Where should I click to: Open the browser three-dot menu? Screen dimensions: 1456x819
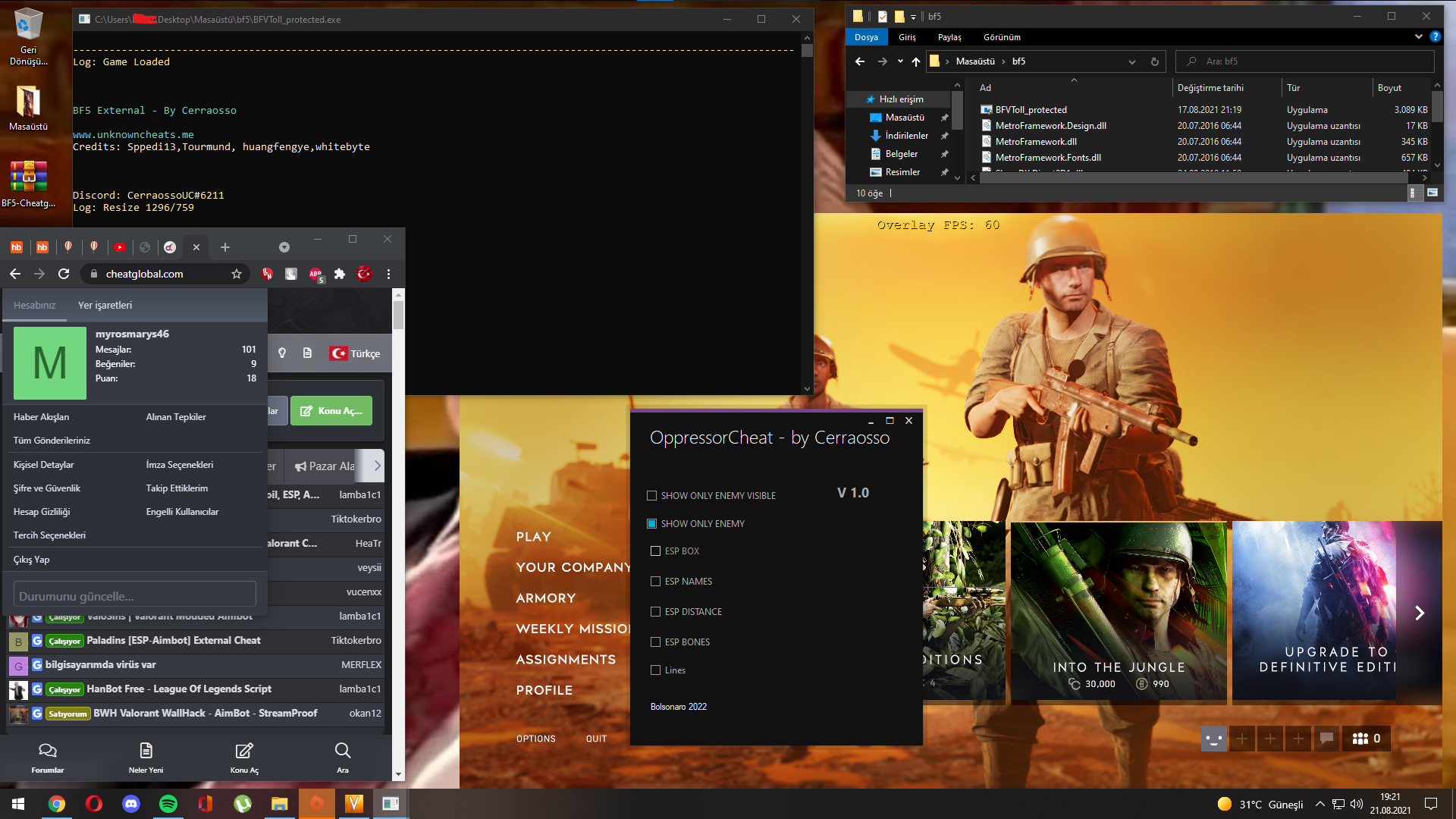[388, 274]
